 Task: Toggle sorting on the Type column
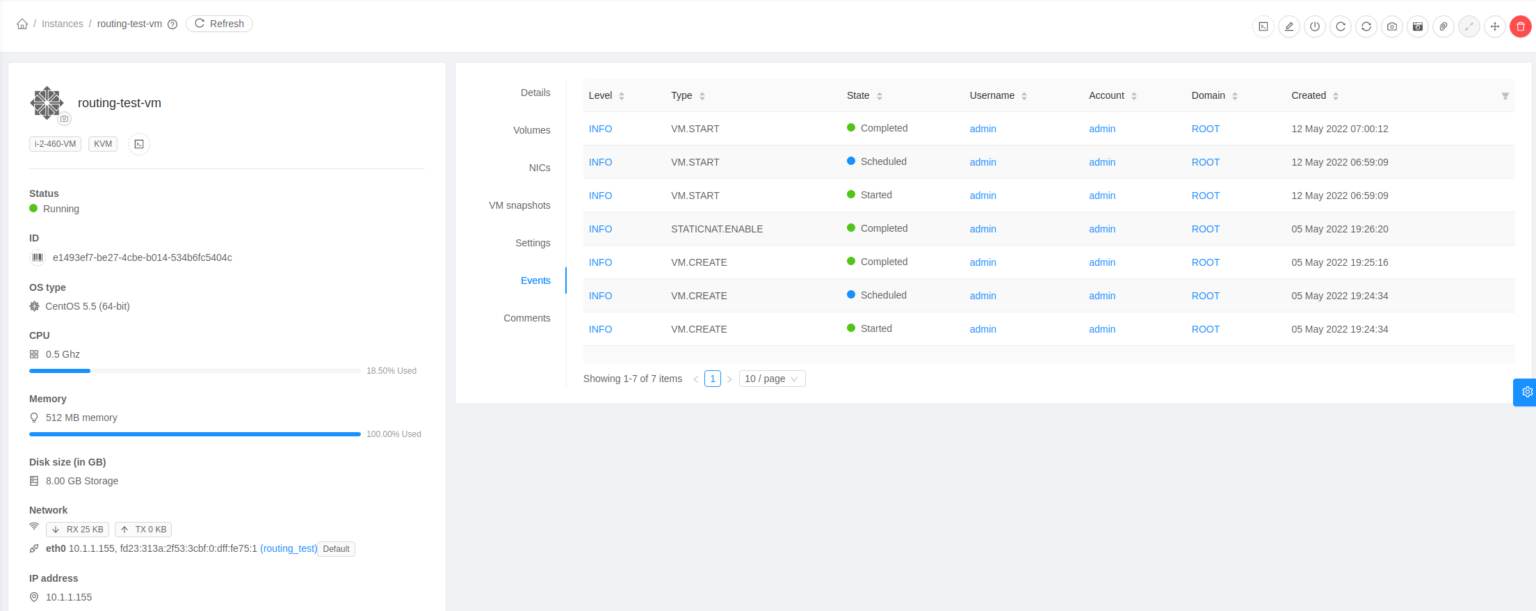tap(700, 95)
